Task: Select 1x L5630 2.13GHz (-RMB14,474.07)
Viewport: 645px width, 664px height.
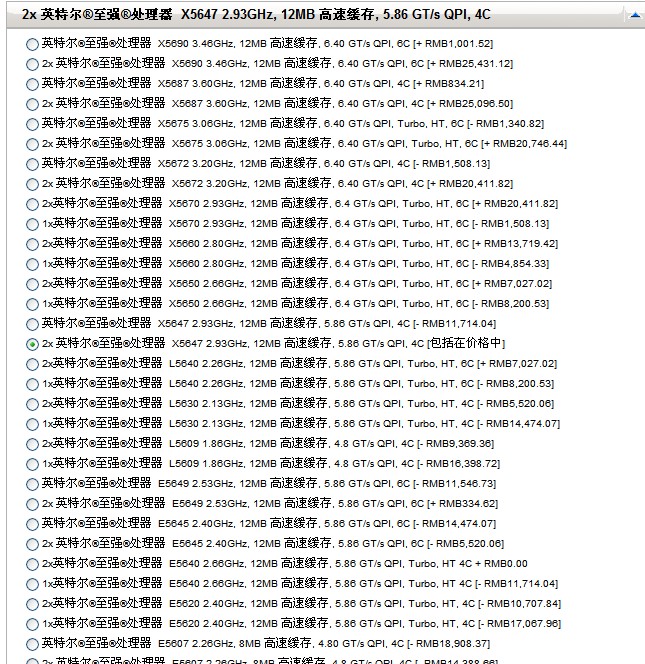Action: (32, 424)
